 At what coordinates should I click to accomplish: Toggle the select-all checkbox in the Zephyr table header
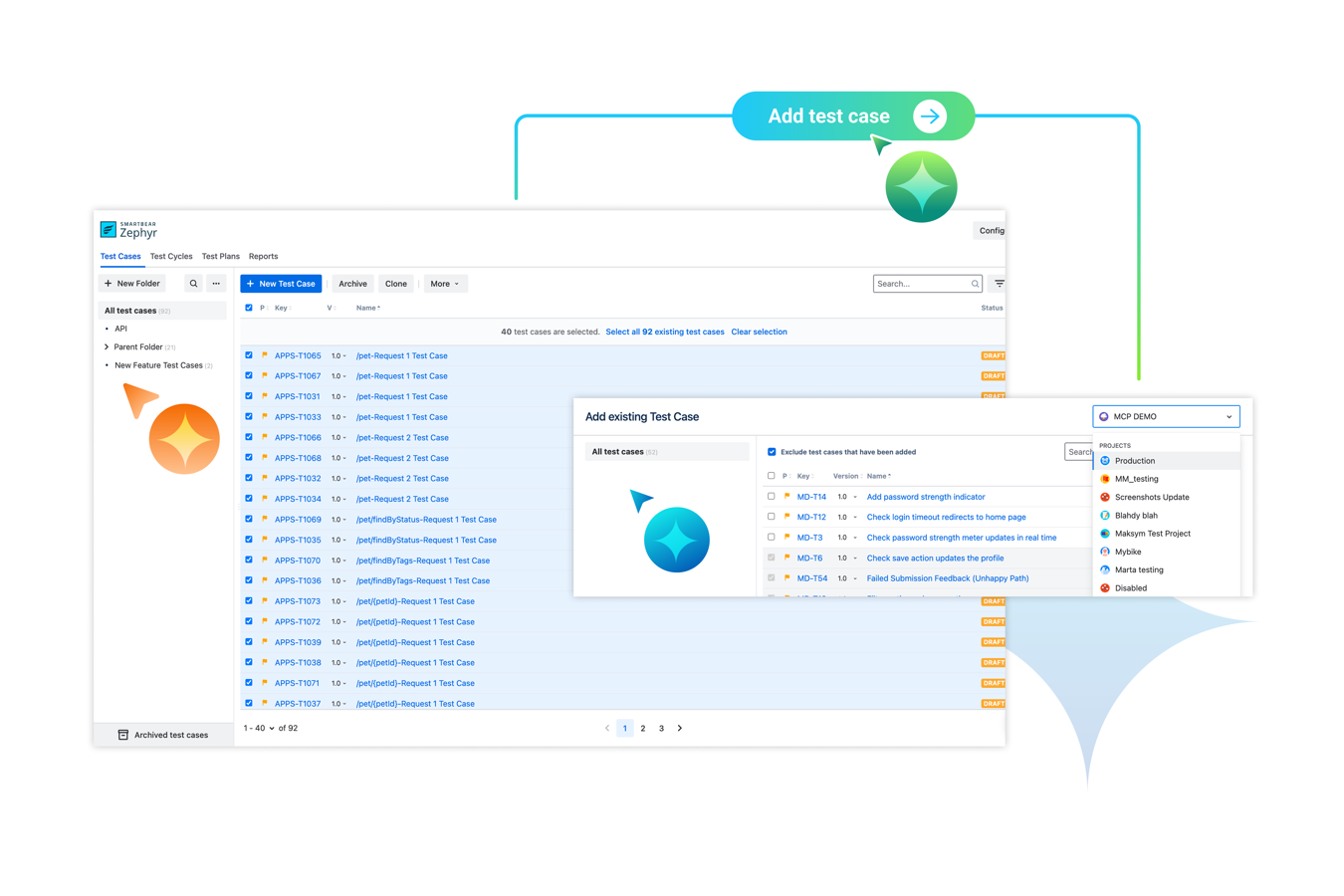249,308
